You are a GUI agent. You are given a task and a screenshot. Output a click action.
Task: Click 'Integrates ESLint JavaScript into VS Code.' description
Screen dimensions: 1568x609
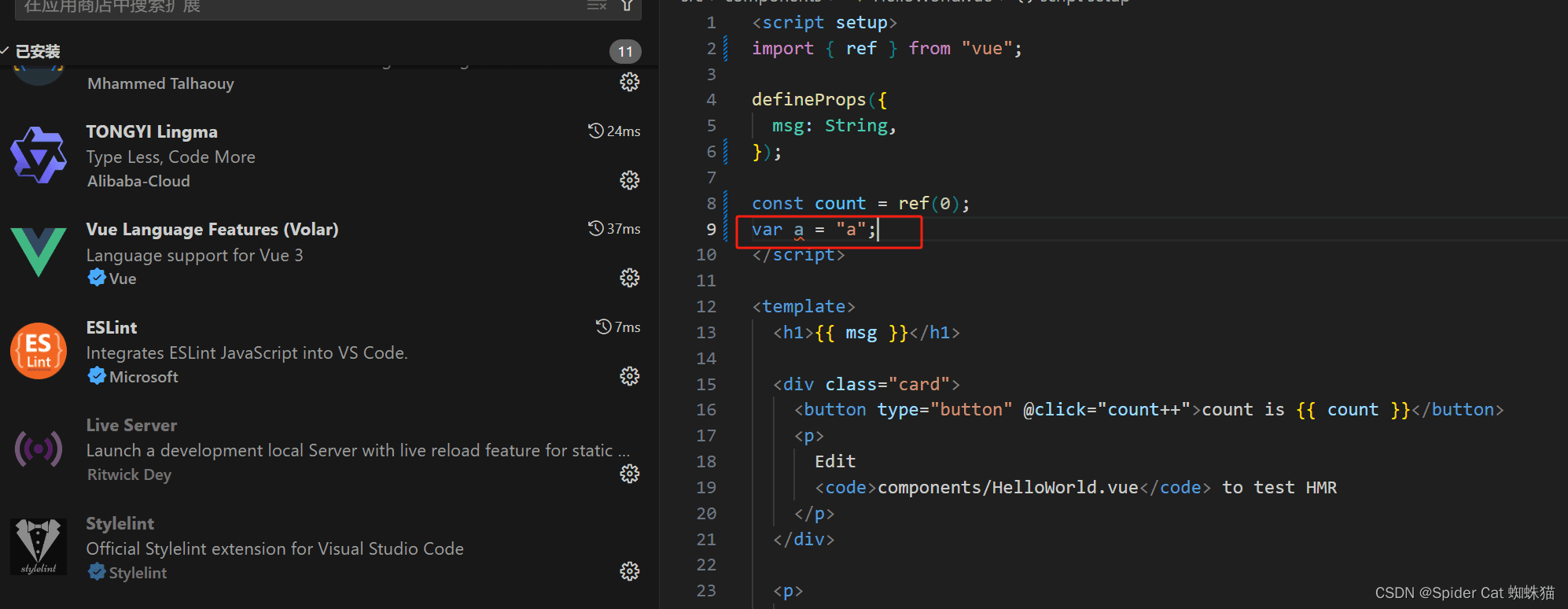coord(247,352)
